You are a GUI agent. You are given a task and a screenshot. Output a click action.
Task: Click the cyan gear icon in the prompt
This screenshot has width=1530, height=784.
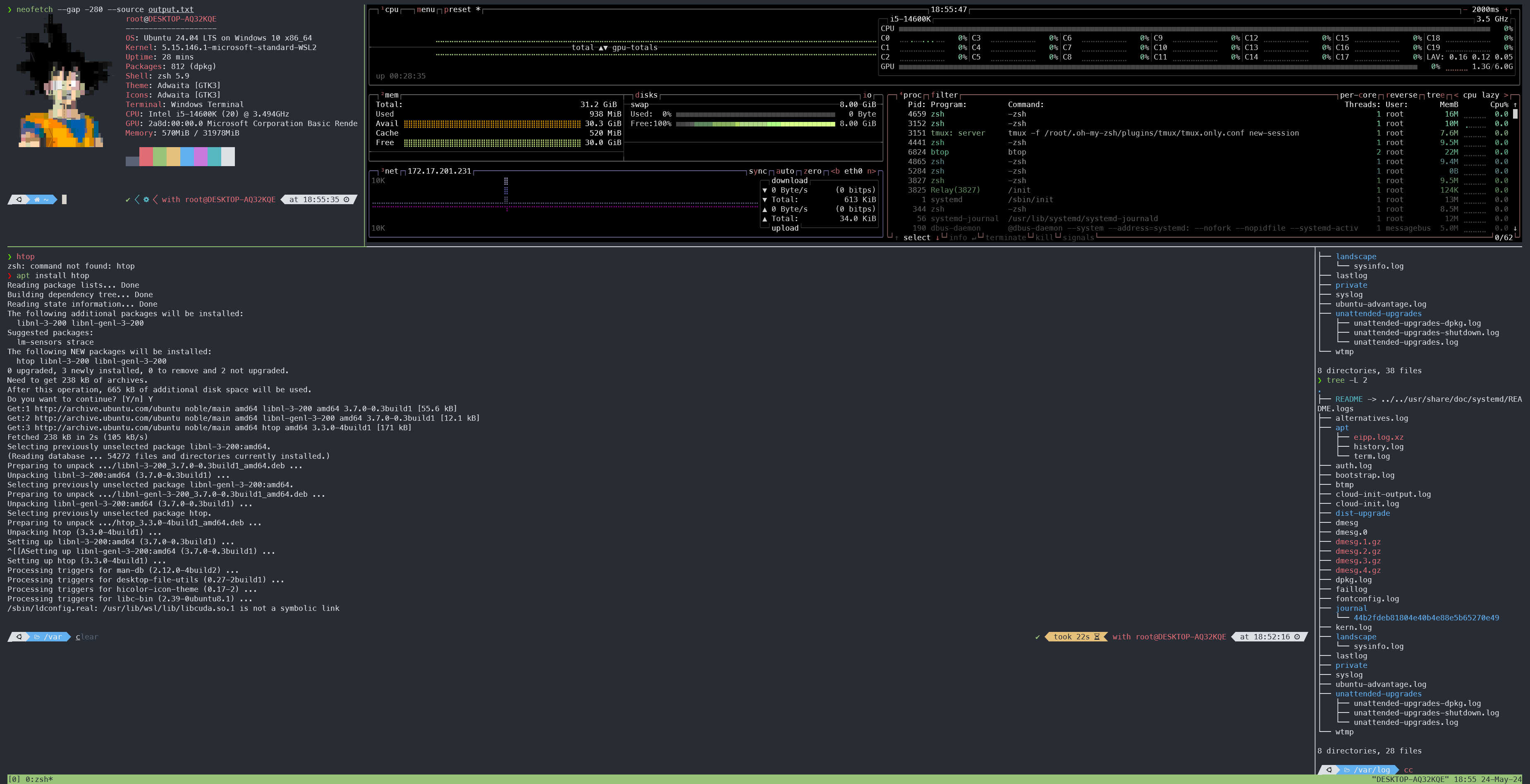[x=146, y=200]
